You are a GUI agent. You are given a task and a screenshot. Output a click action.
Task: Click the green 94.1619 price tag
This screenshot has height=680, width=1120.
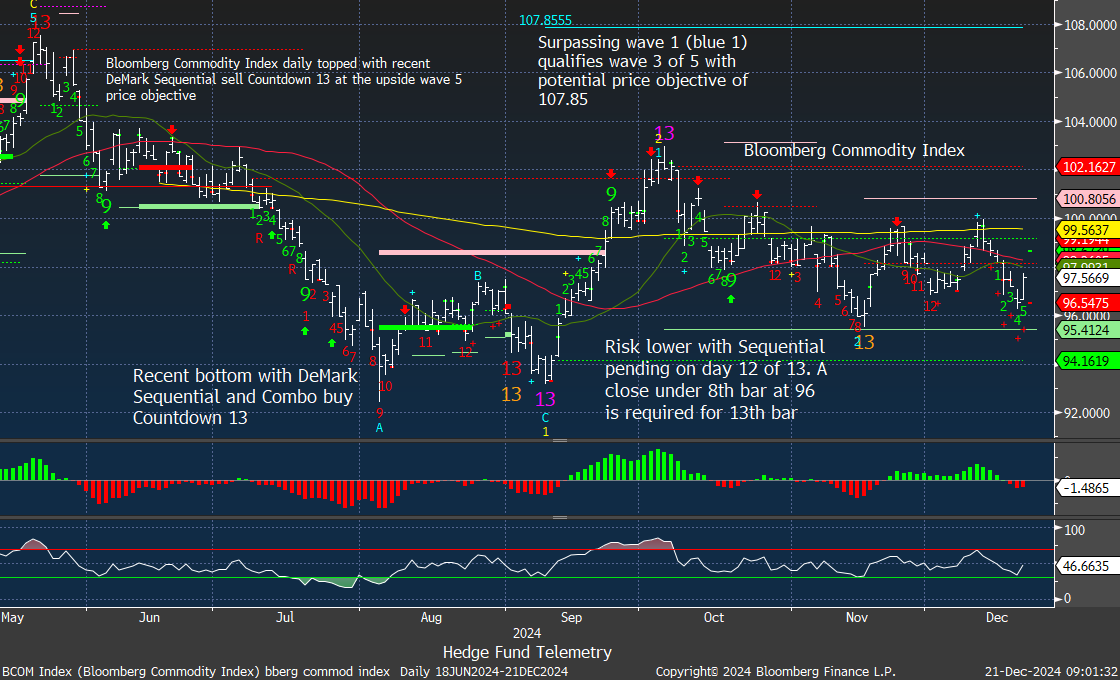coord(1089,361)
